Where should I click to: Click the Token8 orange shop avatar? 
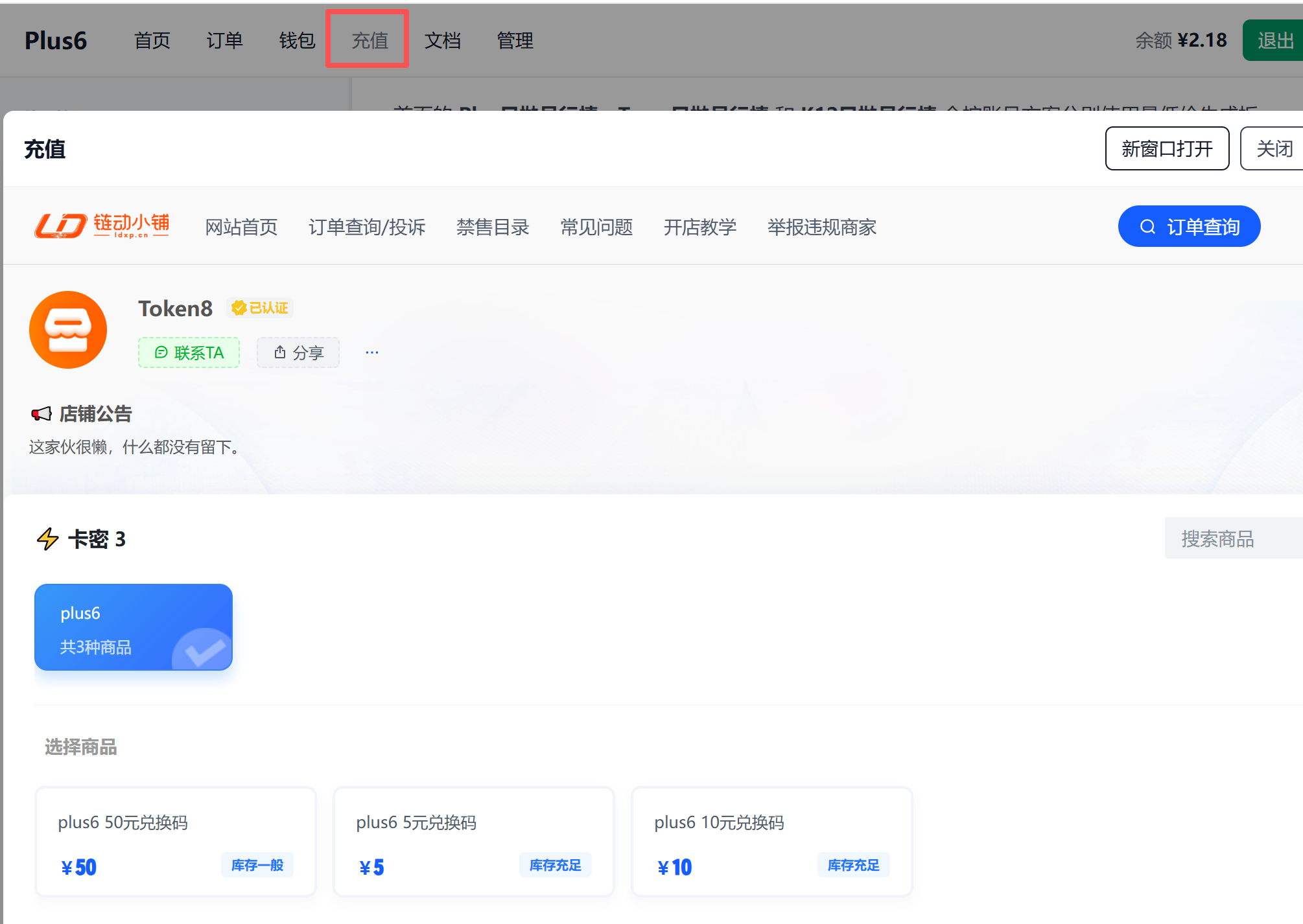coord(68,330)
